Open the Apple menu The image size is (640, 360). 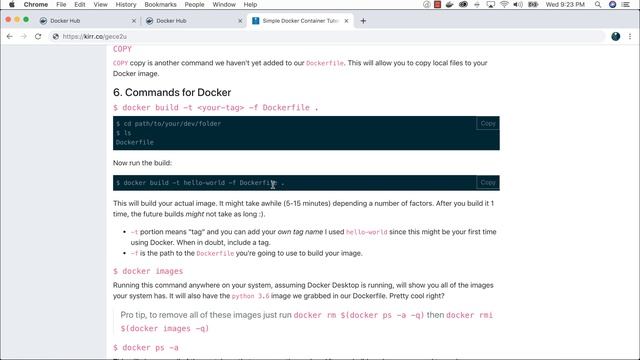pyautogui.click(x=12, y=4)
